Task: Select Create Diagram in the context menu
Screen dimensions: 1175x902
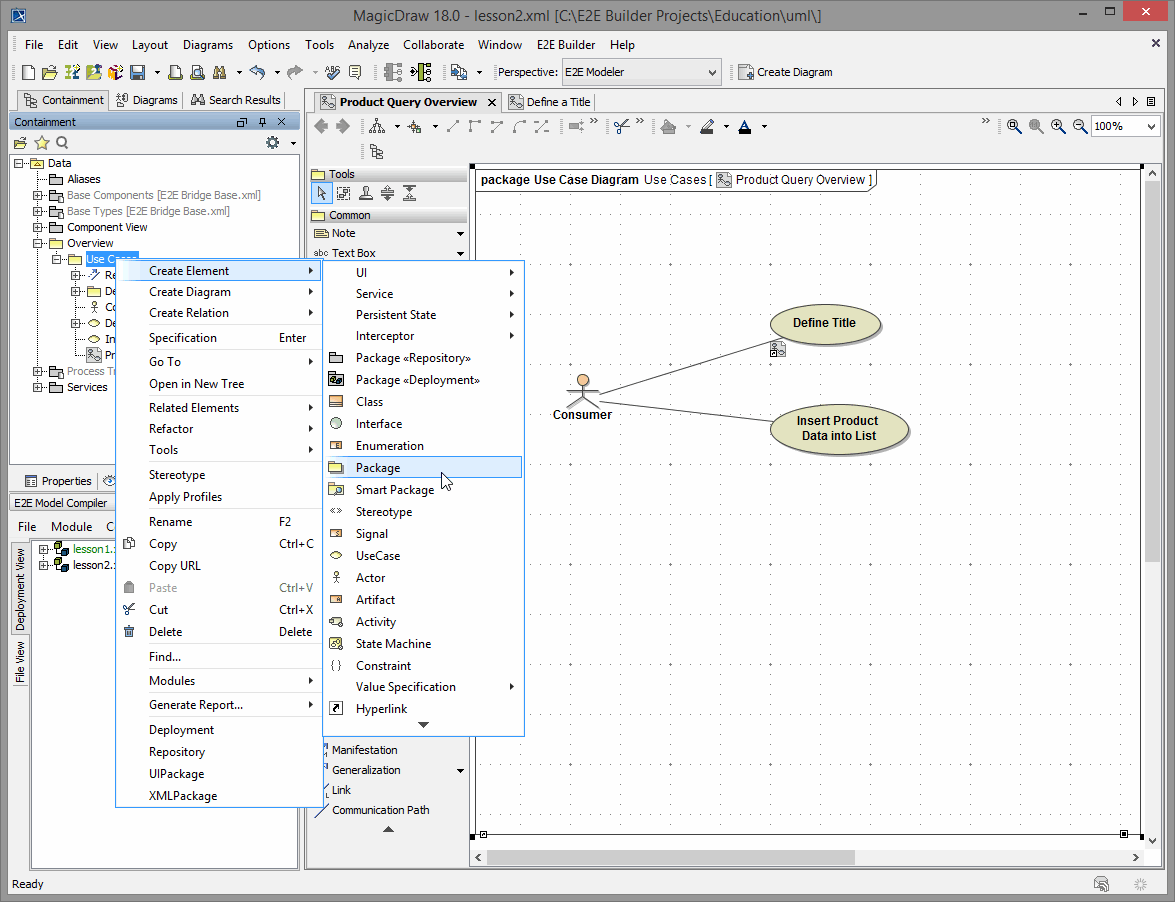Action: (x=190, y=292)
